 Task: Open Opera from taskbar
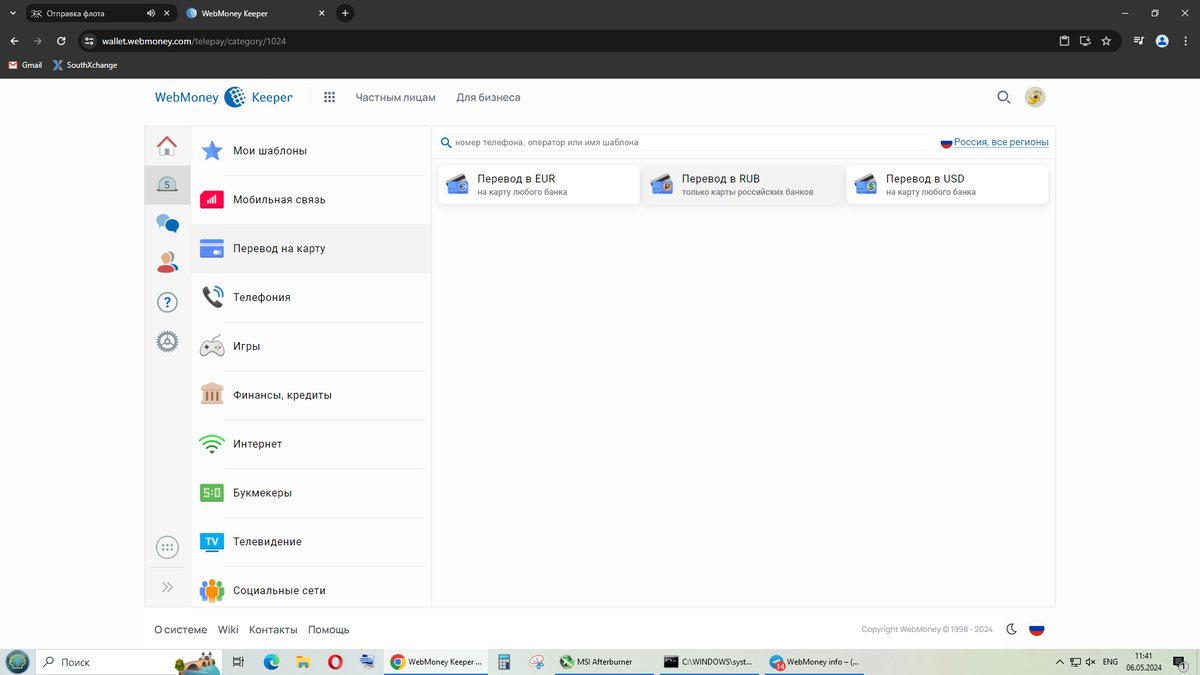[x=335, y=661]
